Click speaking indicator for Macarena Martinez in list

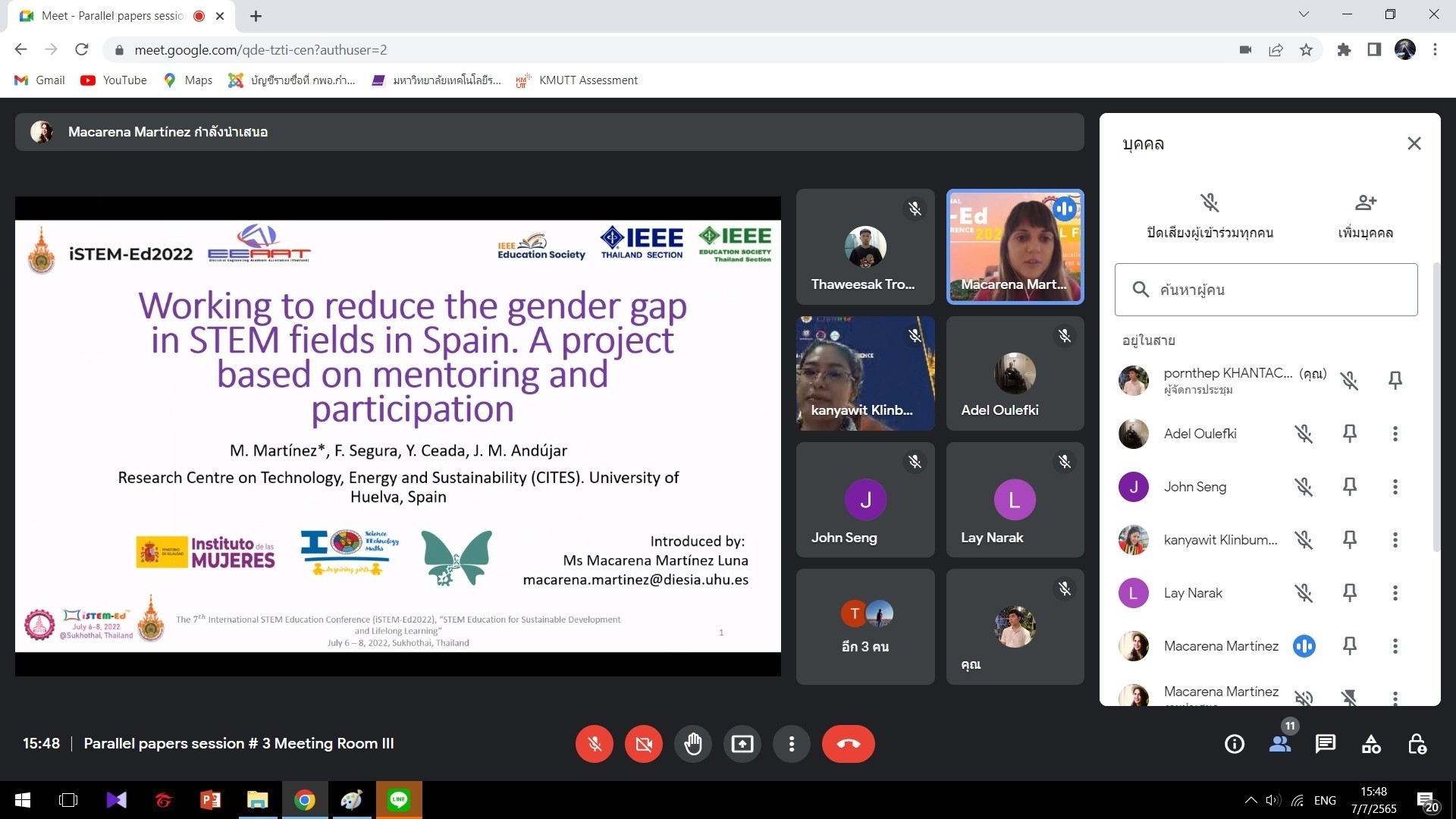[1304, 646]
